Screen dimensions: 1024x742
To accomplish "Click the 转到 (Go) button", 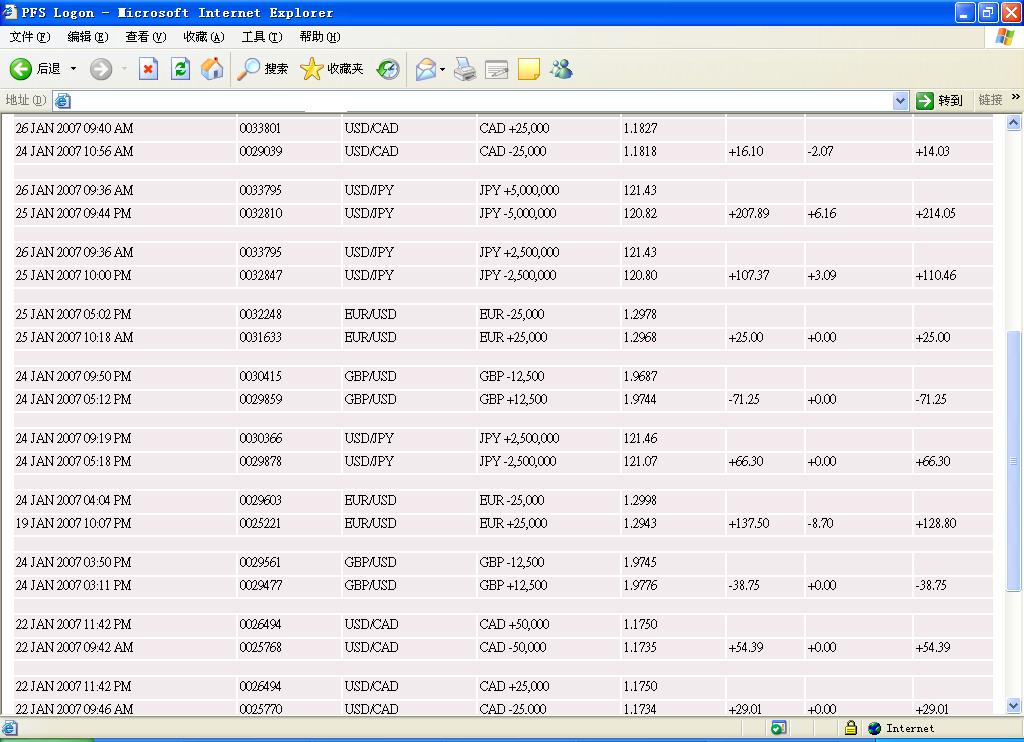I will (x=940, y=100).
